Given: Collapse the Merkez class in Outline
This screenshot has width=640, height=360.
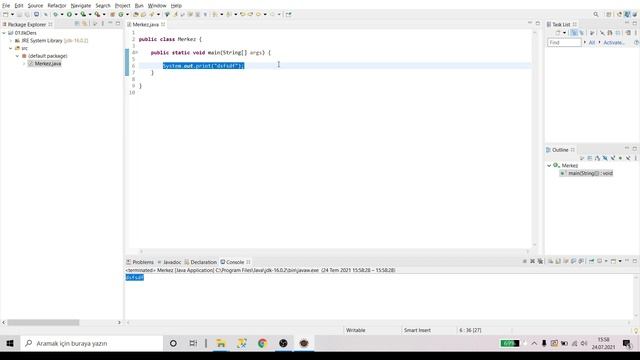Looking at the screenshot, I should [549, 166].
